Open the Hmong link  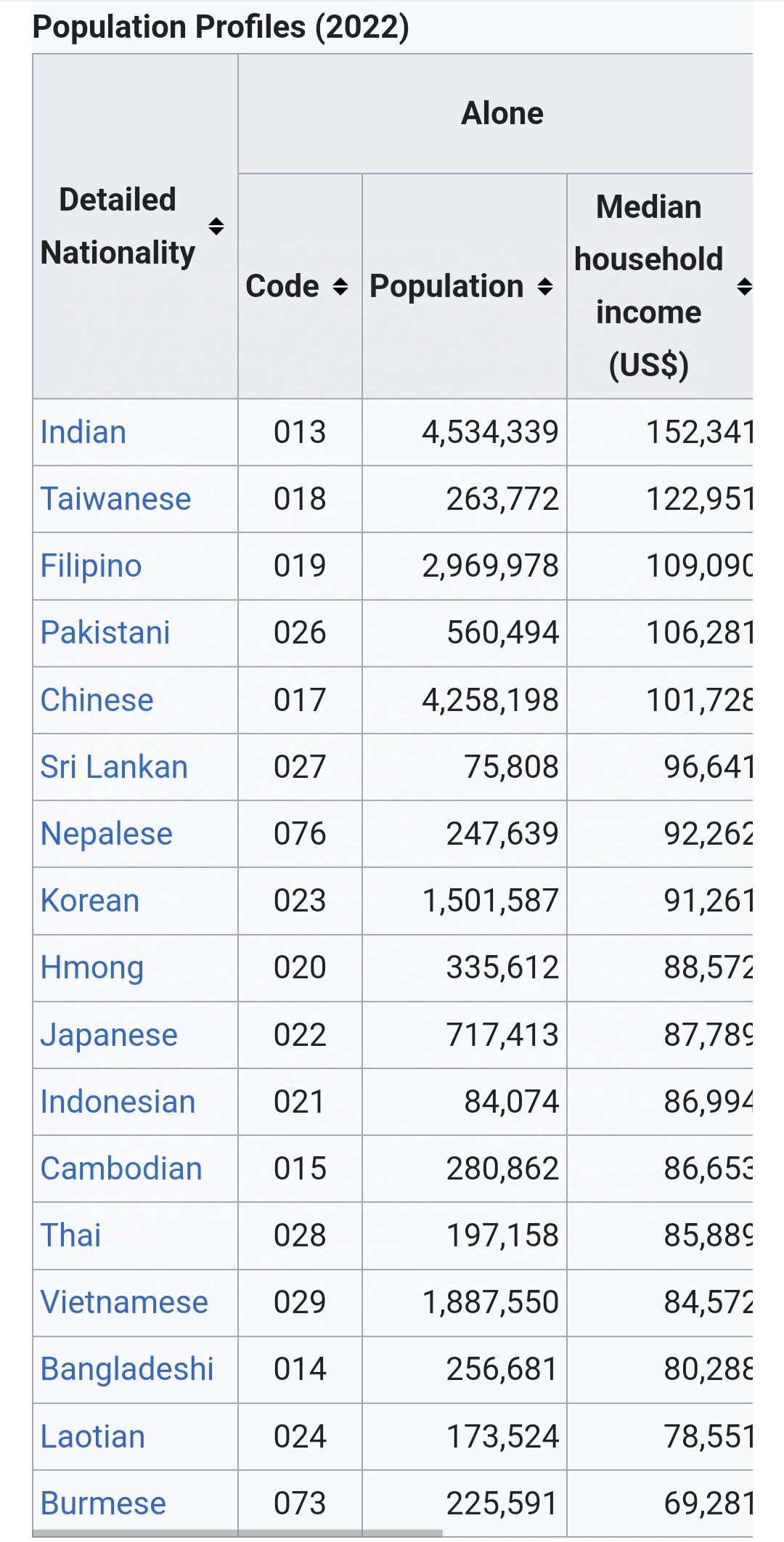(92, 967)
